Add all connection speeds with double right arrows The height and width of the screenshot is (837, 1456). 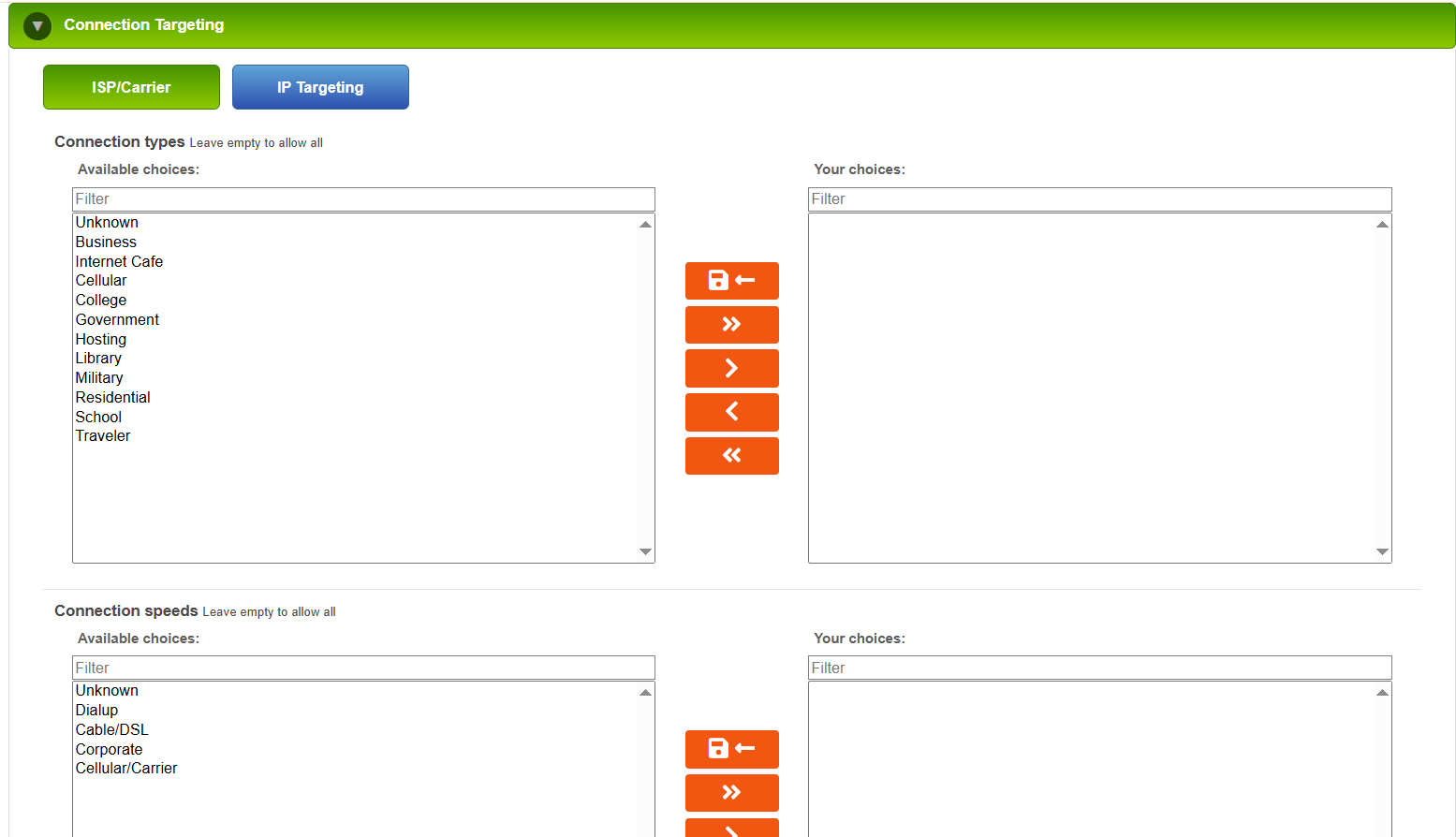[732, 793]
